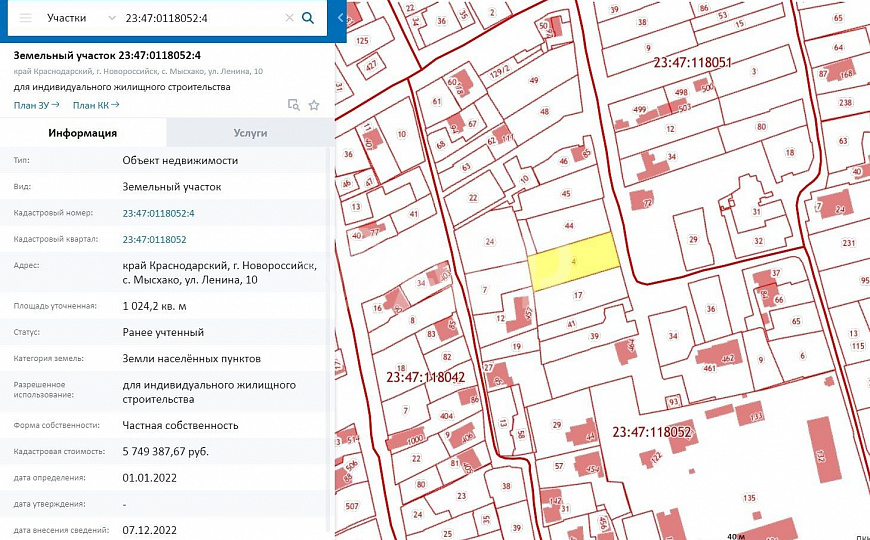Open cadastral quarter link 23:47:0118052
Viewport: 870px width, 540px height.
pos(154,239)
